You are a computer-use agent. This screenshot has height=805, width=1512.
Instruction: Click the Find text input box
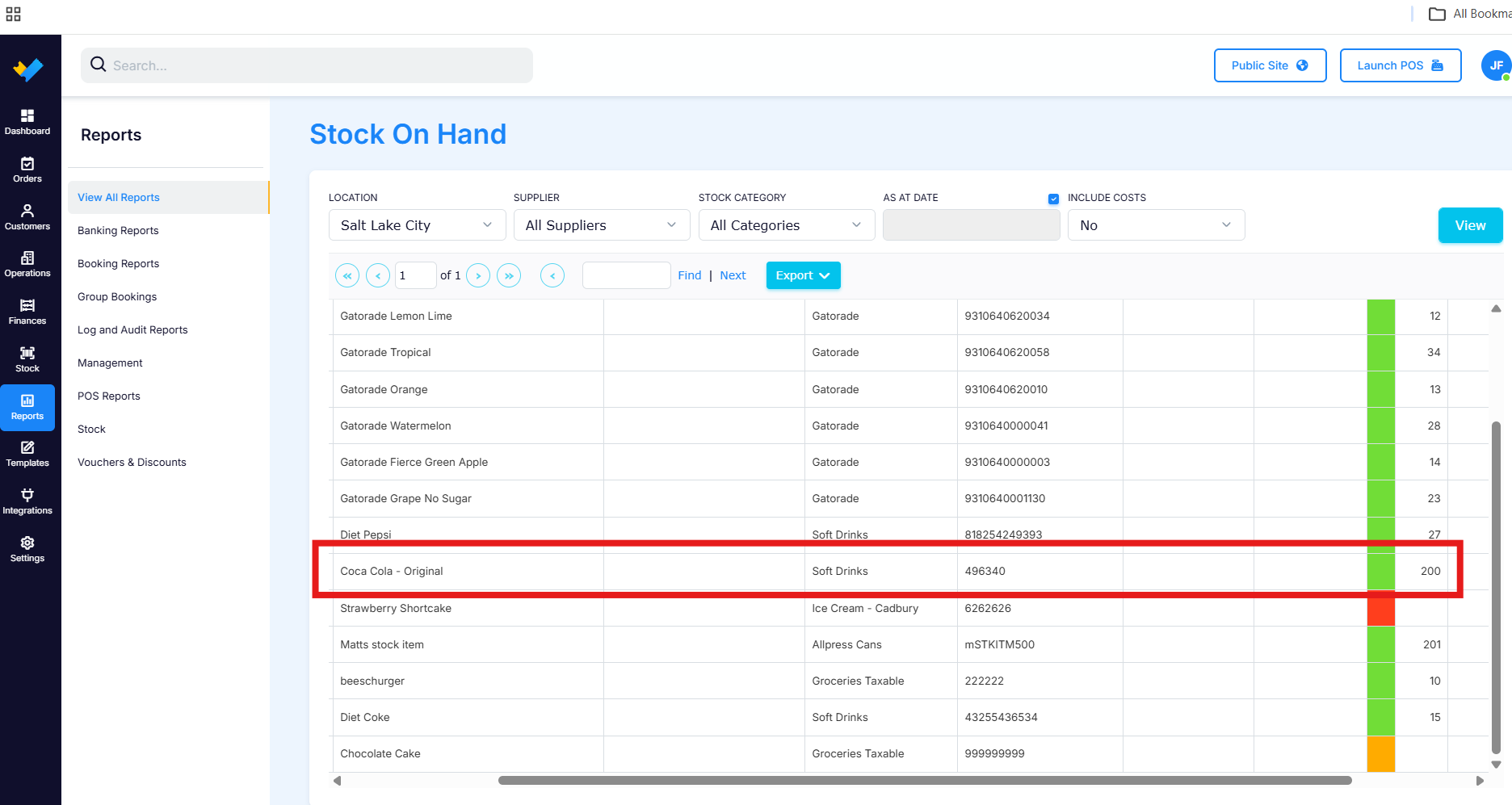[x=626, y=275]
